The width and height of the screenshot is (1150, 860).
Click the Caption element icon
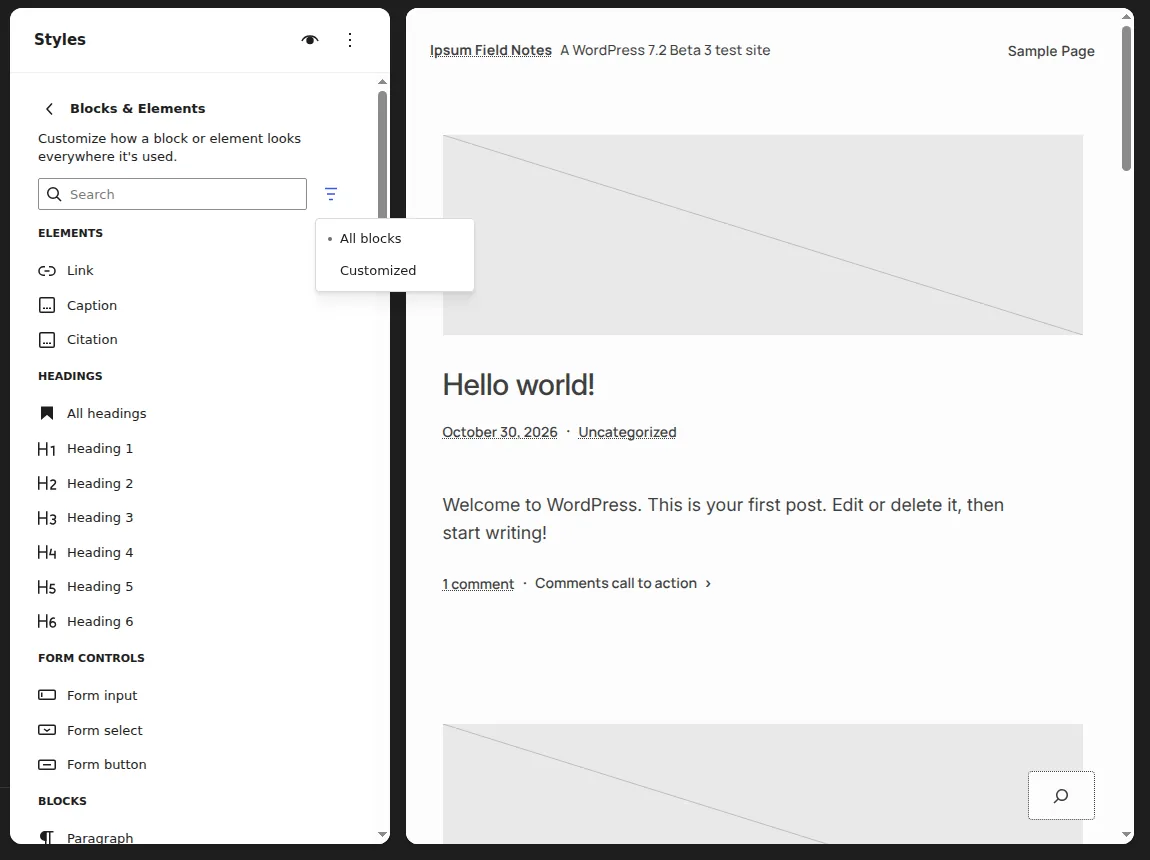point(47,305)
